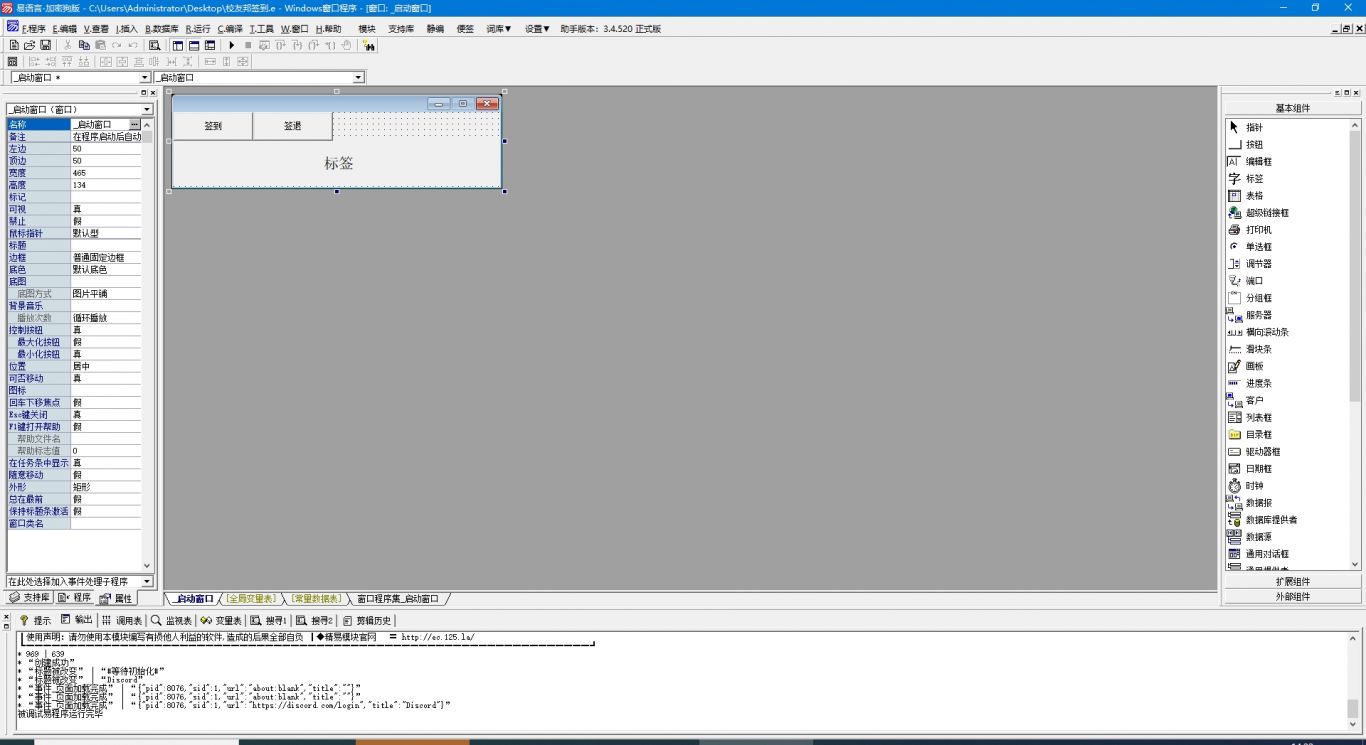The width and height of the screenshot is (1366, 745).
Task: Select the 日期框 date box component
Action: (x=1250, y=468)
